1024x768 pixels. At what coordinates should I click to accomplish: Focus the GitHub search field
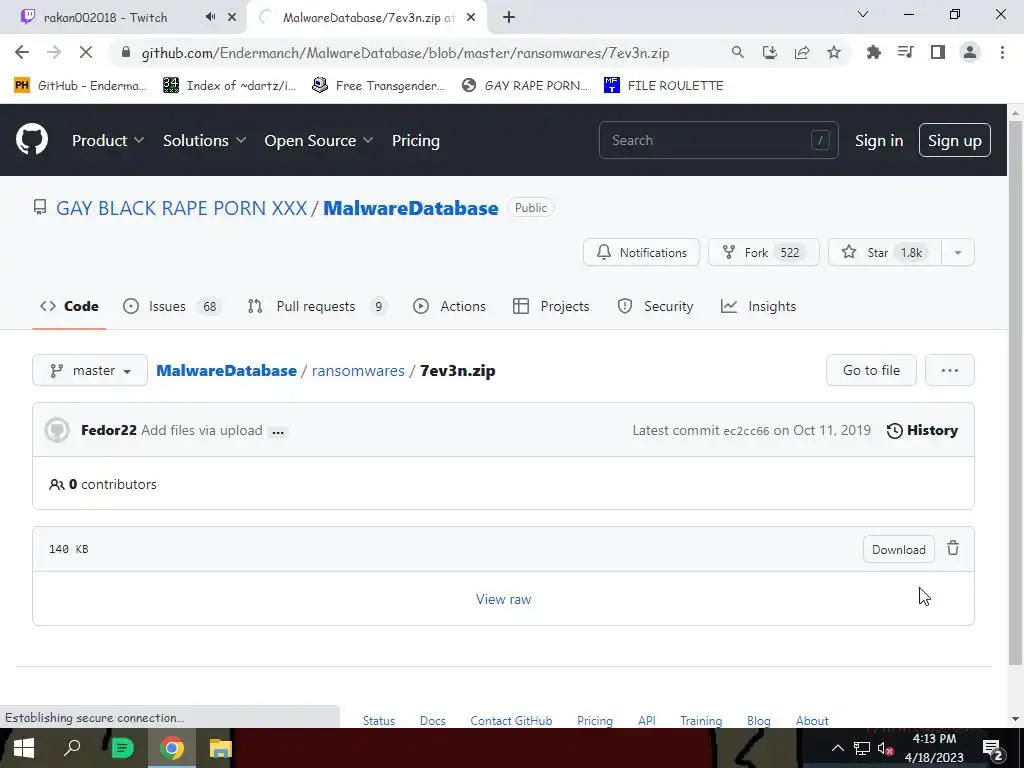[718, 140]
